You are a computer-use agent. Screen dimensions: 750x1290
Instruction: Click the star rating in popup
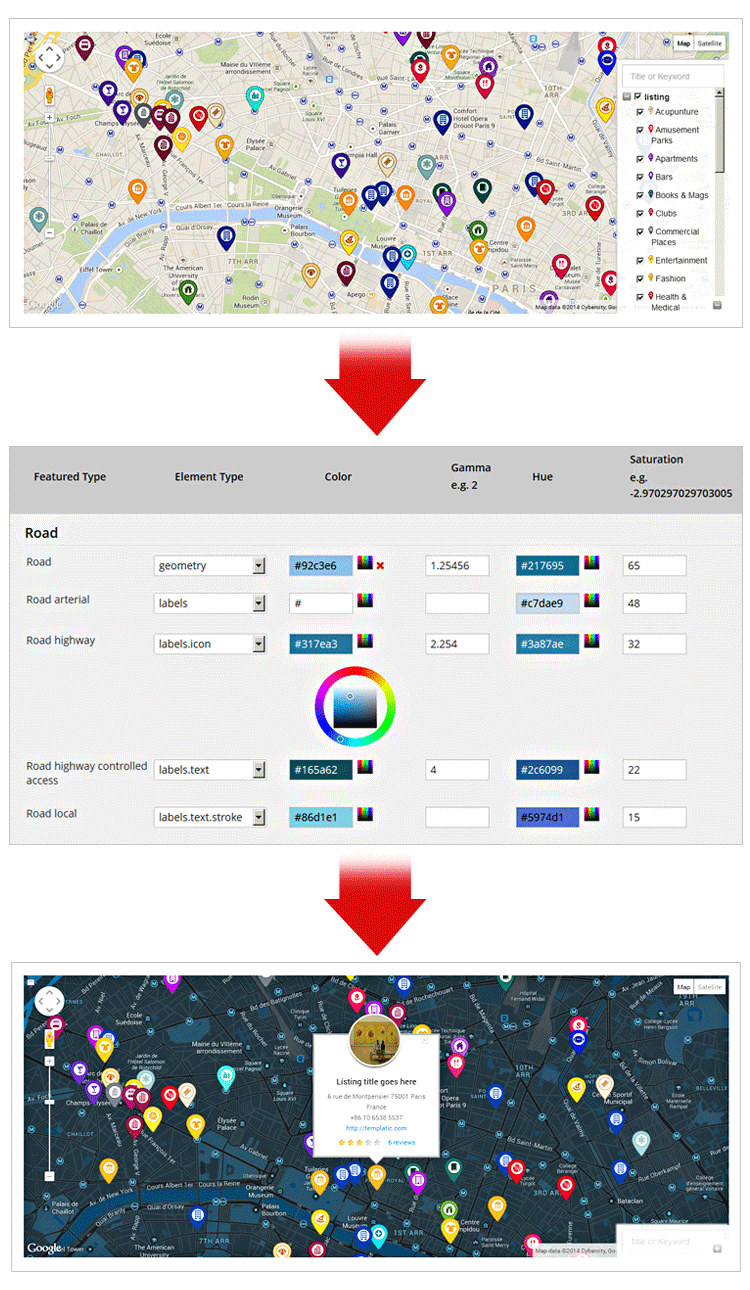pos(359,1142)
